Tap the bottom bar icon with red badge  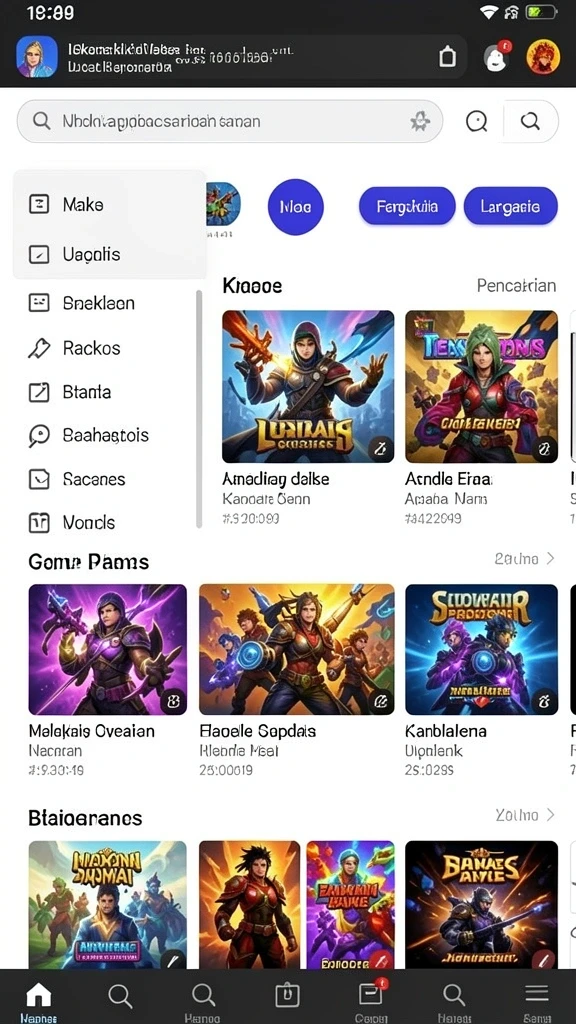[x=371, y=994]
